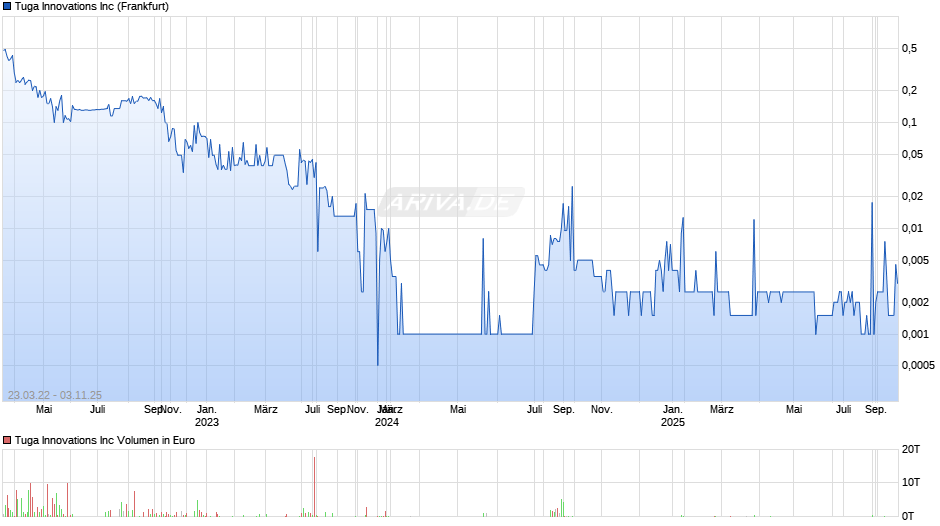
Task: Click the '0,001' price axis label
Action: (x=915, y=334)
